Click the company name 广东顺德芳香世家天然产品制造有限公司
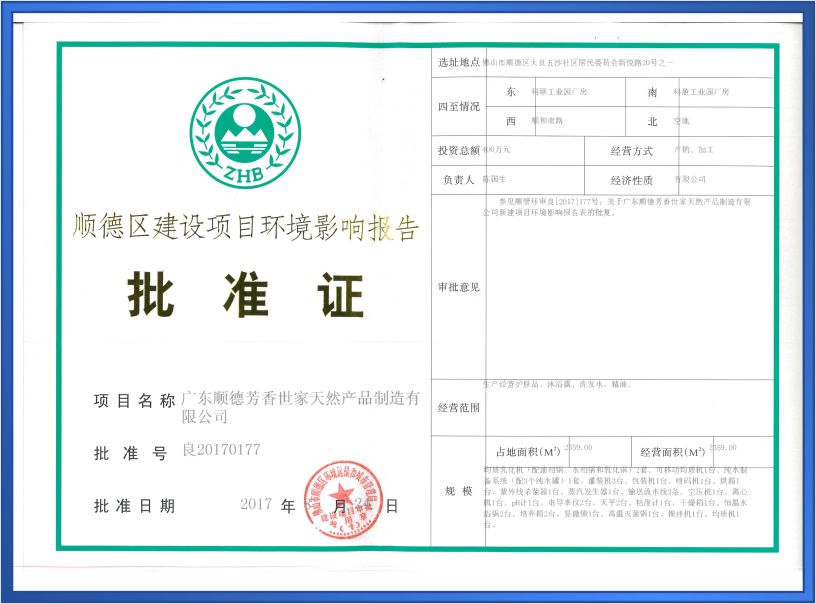Viewport: 816px width, 604px height. 300,407
